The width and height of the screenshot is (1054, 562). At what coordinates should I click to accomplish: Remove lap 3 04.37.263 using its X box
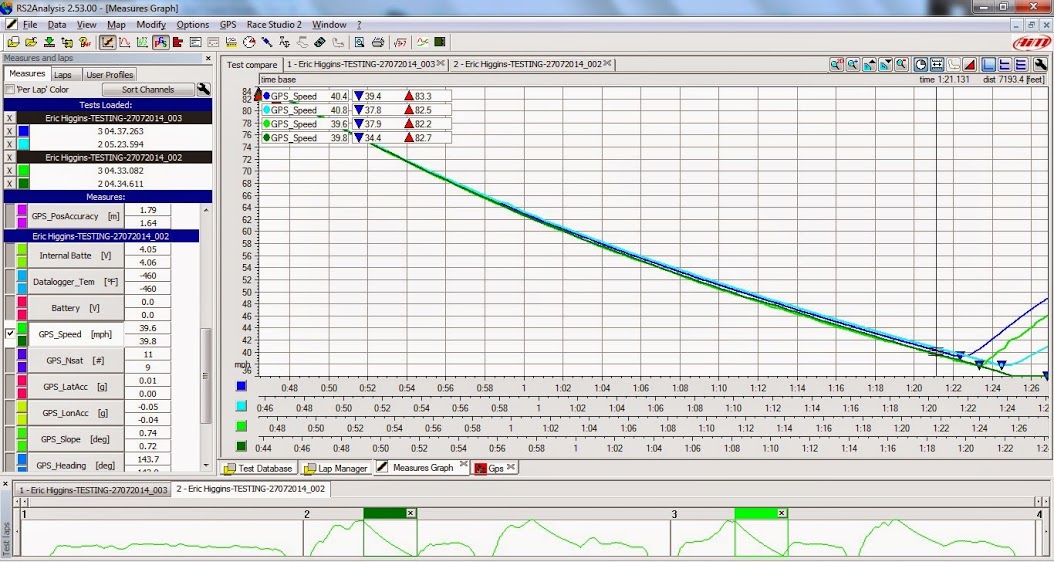pyautogui.click(x=10, y=131)
